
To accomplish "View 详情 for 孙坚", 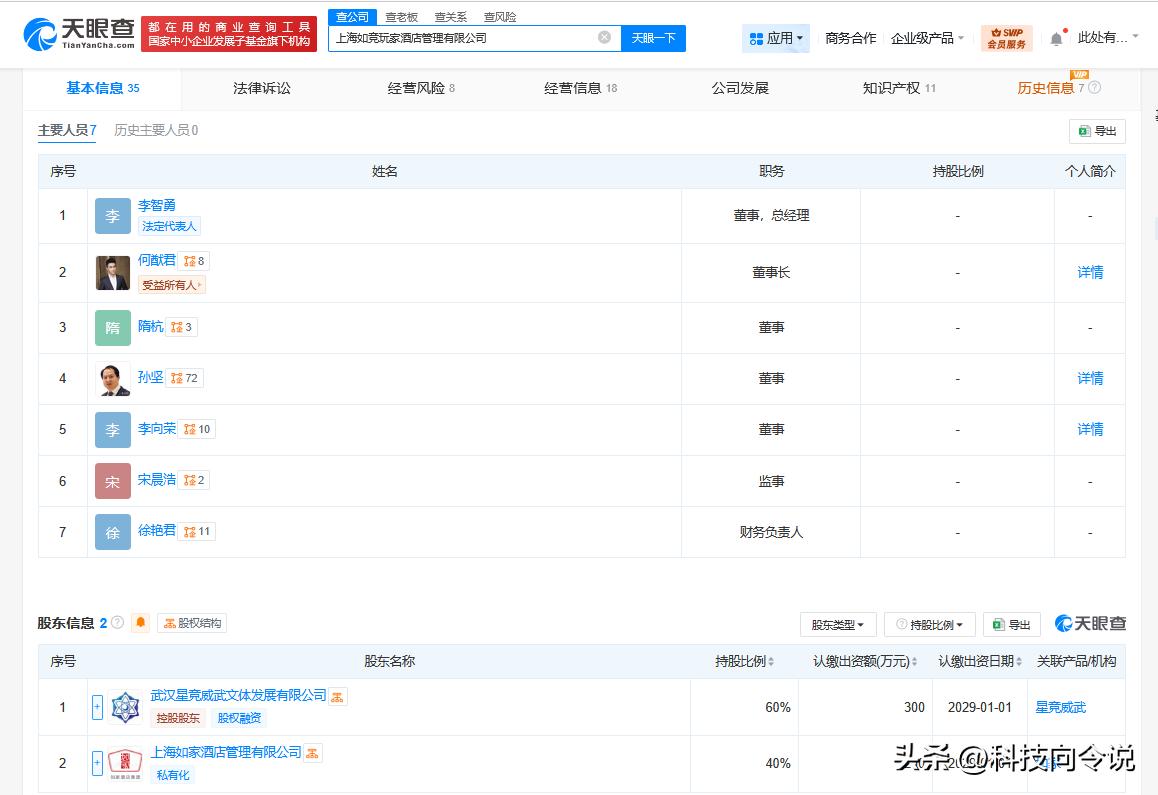I will (1090, 378).
